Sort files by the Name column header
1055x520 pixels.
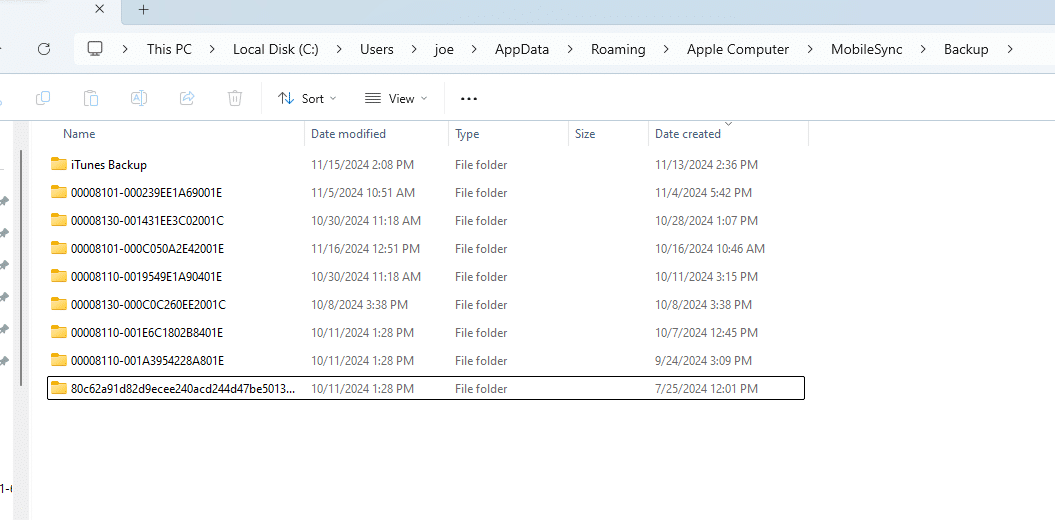pos(80,134)
